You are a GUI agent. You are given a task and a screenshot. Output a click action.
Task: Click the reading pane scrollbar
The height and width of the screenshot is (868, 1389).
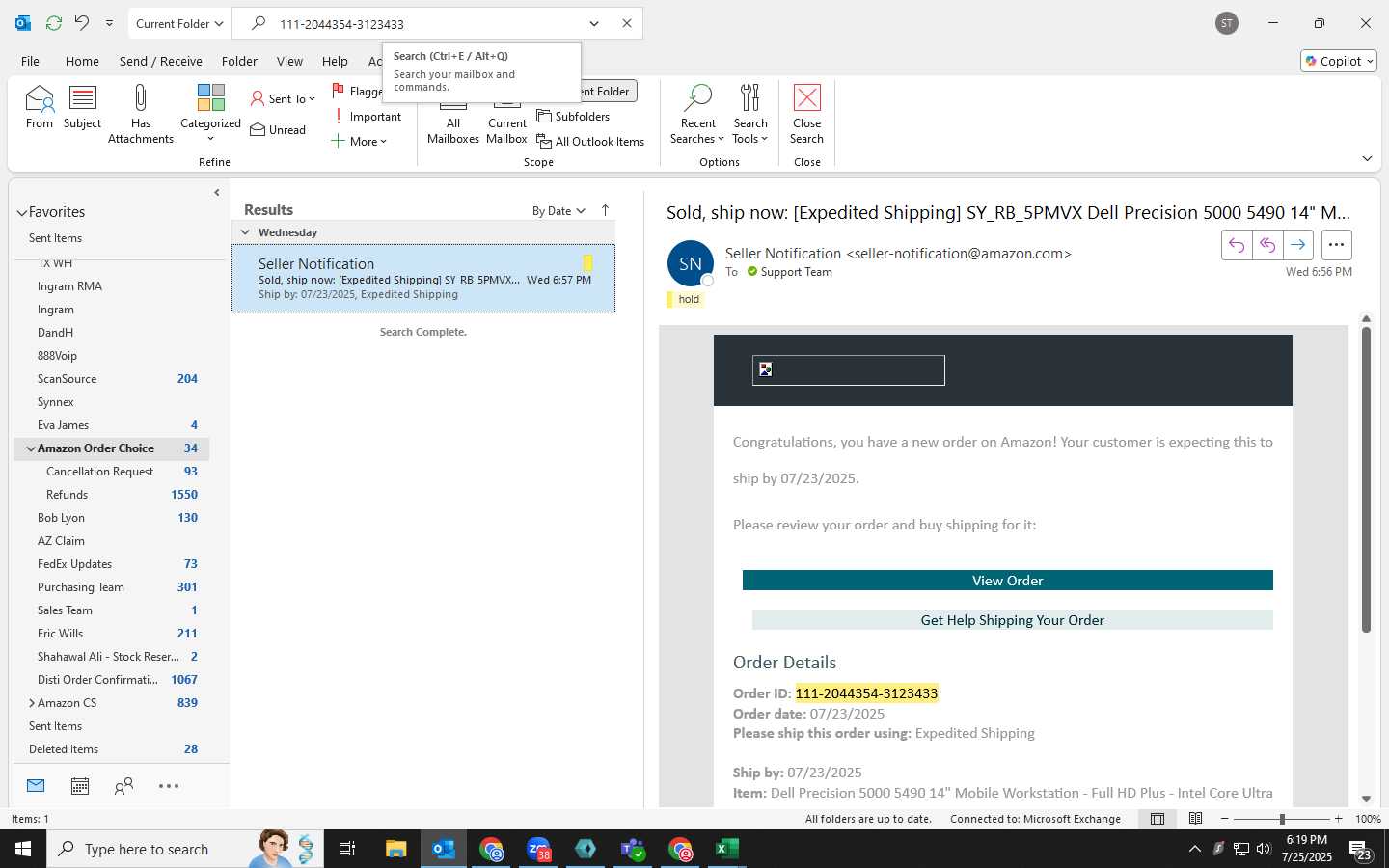pyautogui.click(x=1366, y=480)
